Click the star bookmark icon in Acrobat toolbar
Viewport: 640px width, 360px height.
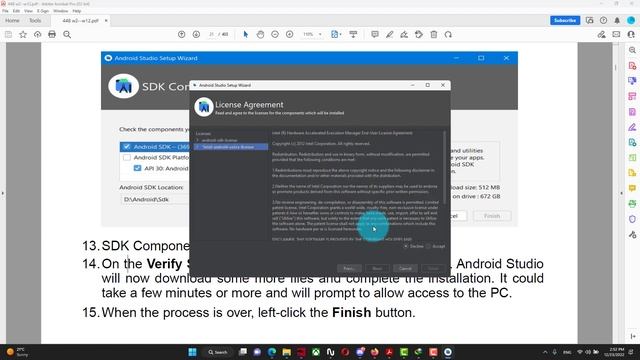click(x=23, y=35)
